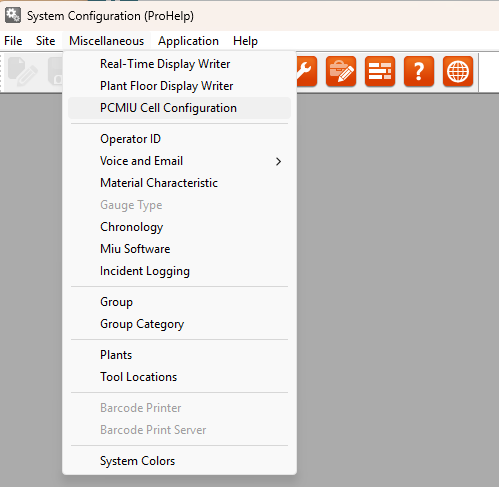Click the orange globe toolbar icon
The height and width of the screenshot is (487, 499).
point(458,71)
